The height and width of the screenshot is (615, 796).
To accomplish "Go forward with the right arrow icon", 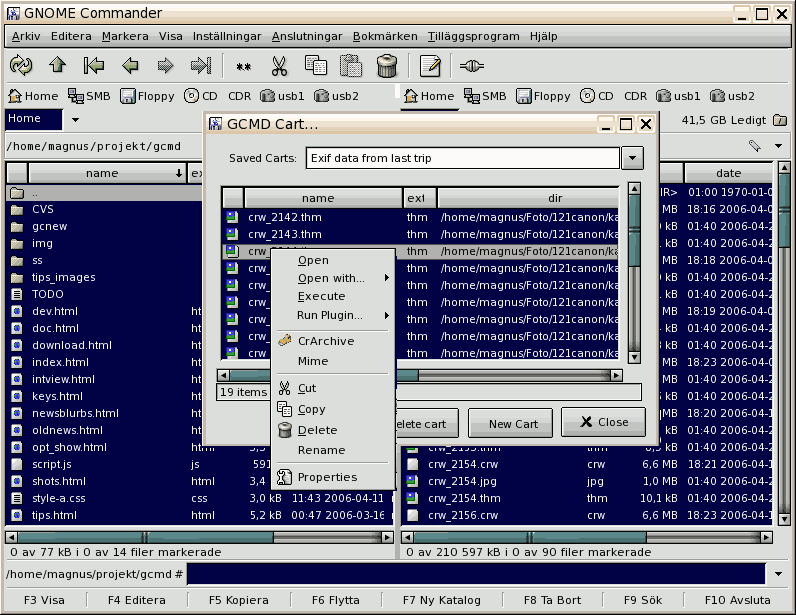I will tap(165, 66).
